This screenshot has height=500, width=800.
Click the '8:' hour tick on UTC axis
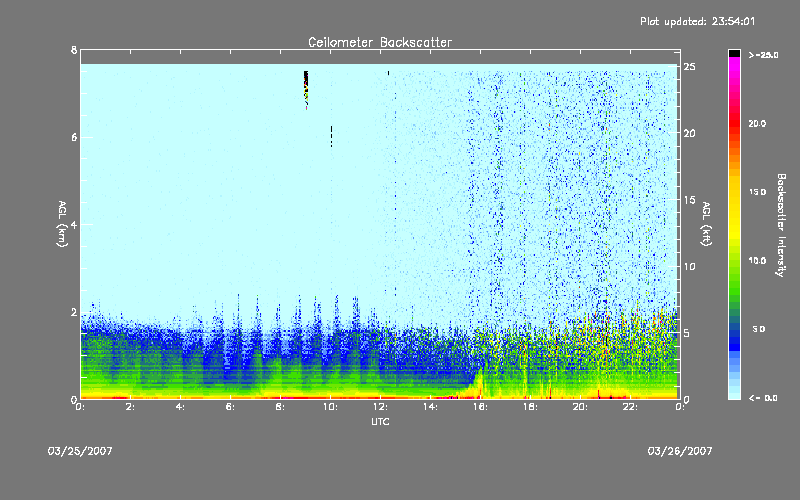281,407
